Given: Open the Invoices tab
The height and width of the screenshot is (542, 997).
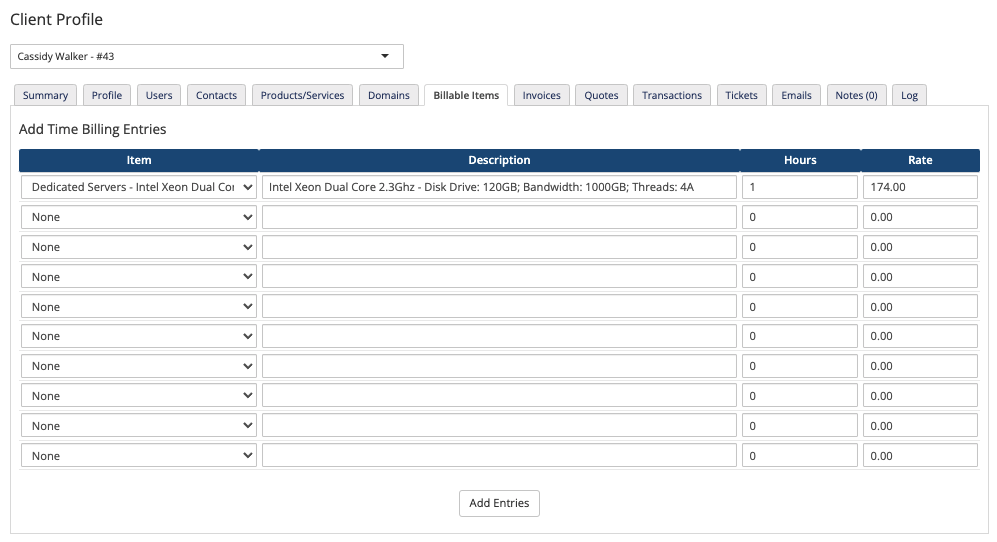Looking at the screenshot, I should tap(542, 95).
